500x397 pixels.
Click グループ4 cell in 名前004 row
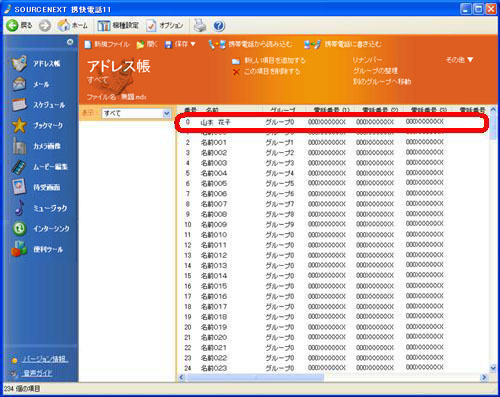[x=280, y=174]
